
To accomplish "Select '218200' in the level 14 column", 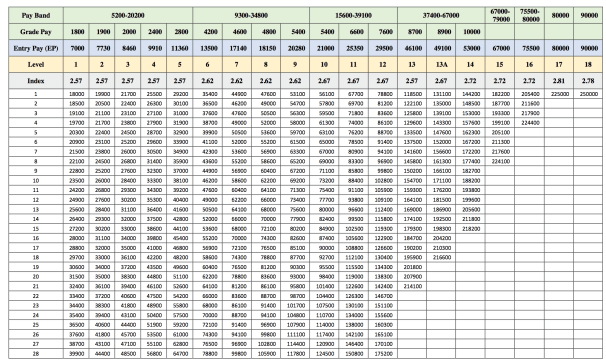I will pos(470,229).
